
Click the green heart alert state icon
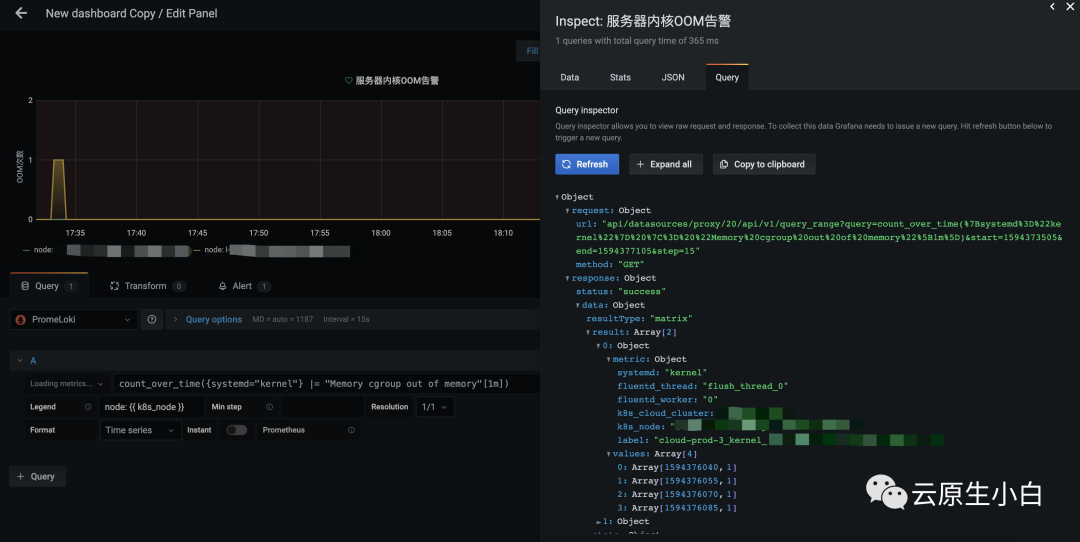[x=348, y=81]
